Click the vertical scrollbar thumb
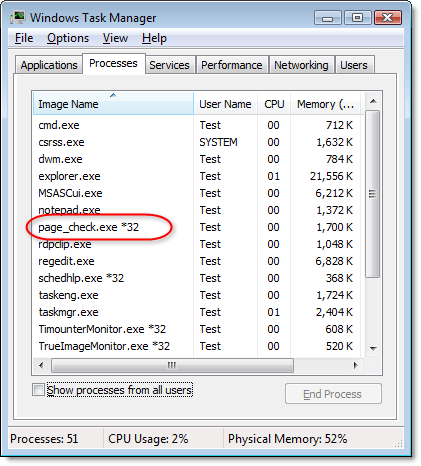This screenshot has width=421, height=466. (x=373, y=194)
